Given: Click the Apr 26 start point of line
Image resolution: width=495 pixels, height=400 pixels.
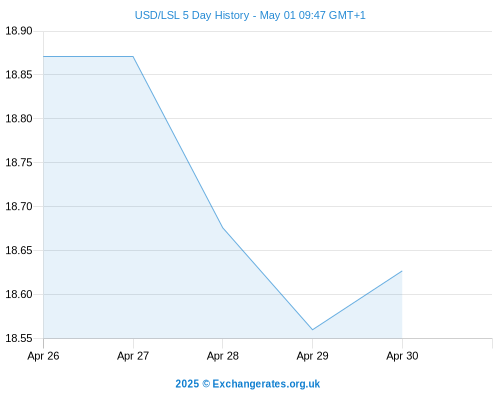Looking at the screenshot, I should (44, 57).
